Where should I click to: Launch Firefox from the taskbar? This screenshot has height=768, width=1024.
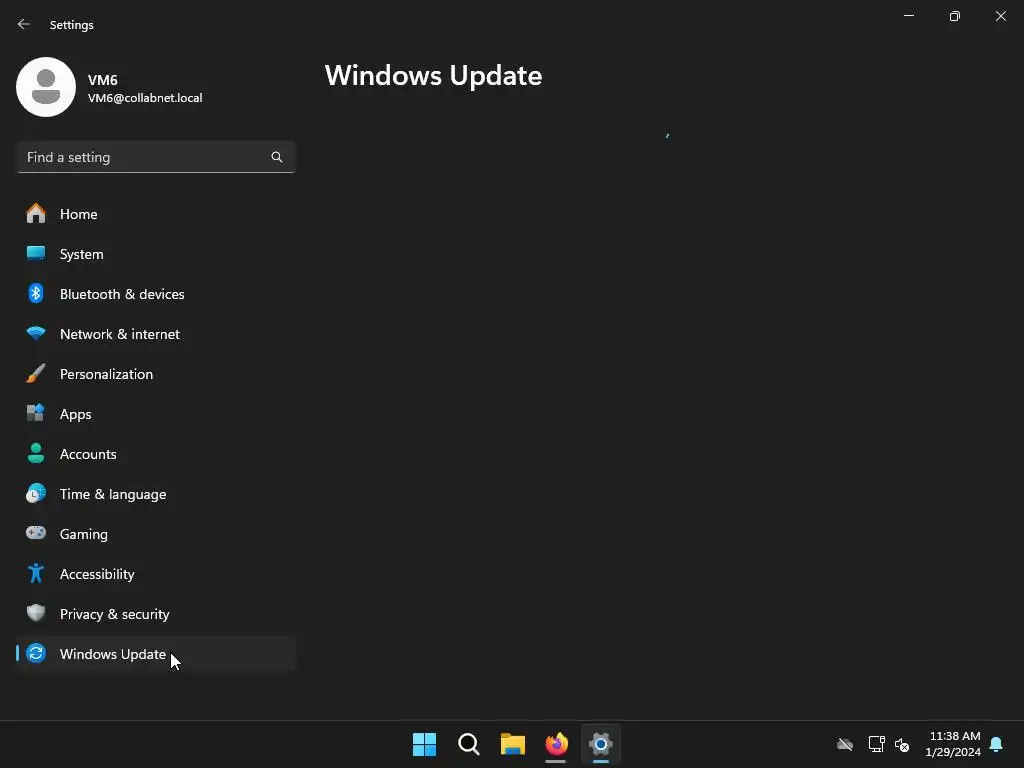556,744
